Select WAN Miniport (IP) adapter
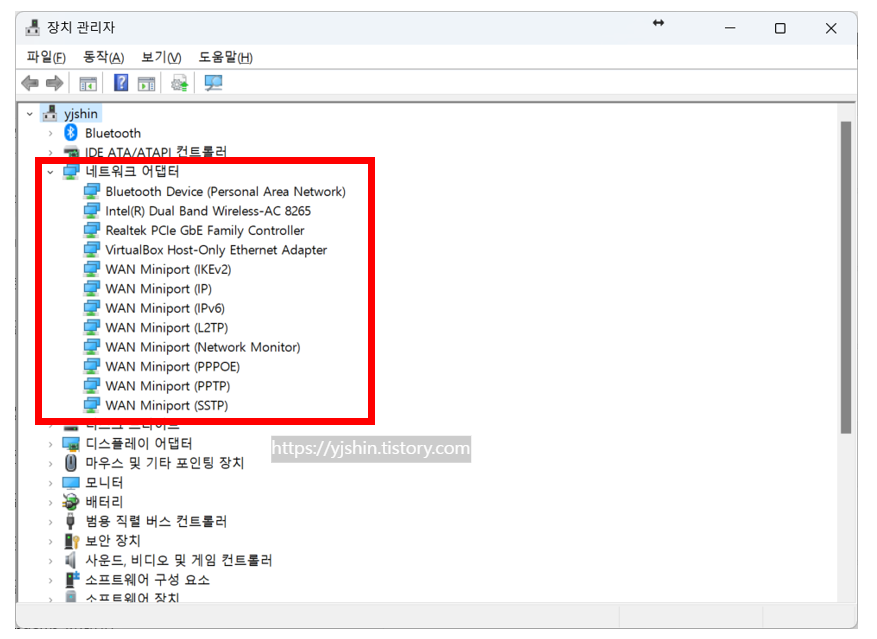 tap(158, 289)
